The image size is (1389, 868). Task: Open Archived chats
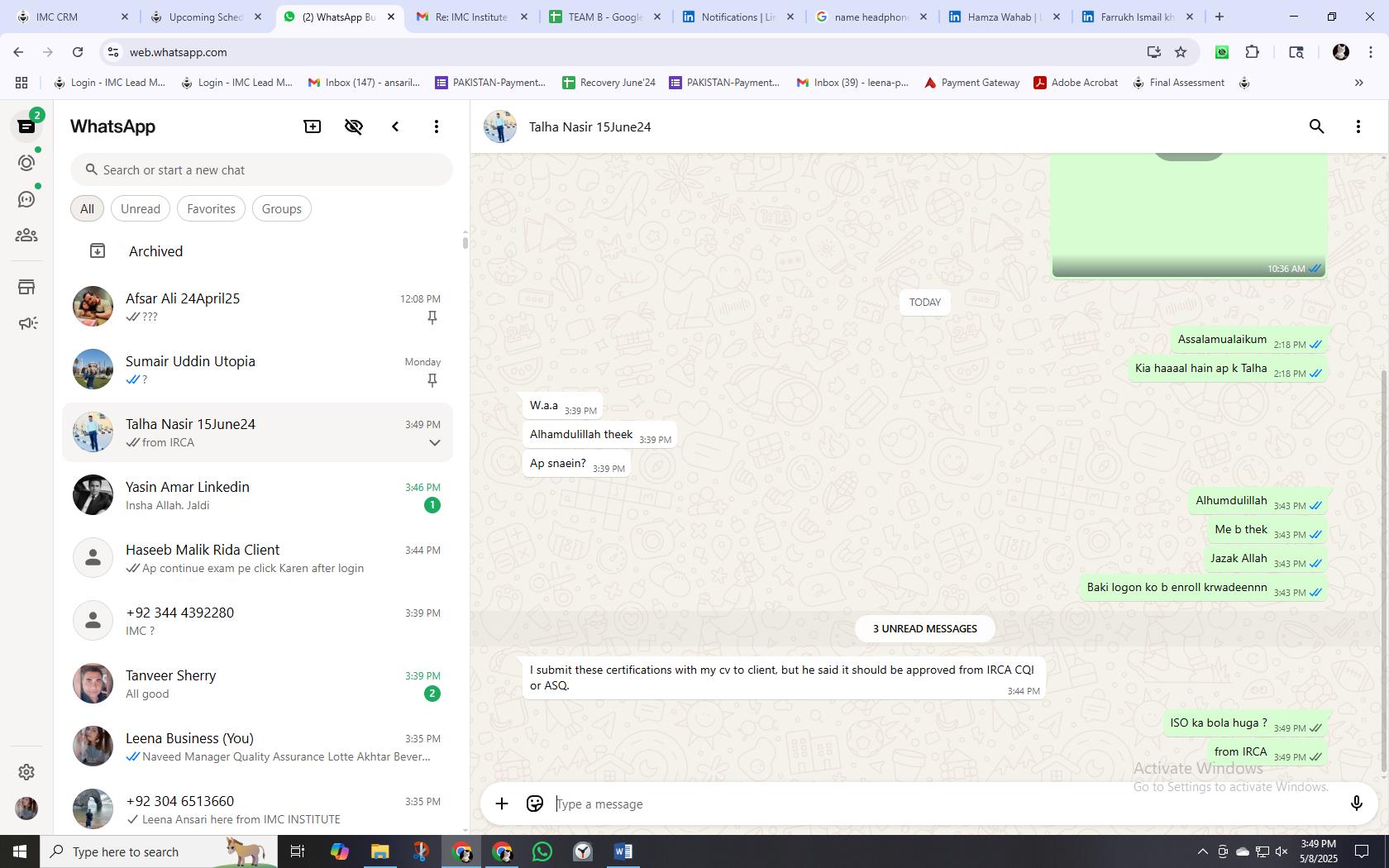pyautogui.click(x=258, y=251)
